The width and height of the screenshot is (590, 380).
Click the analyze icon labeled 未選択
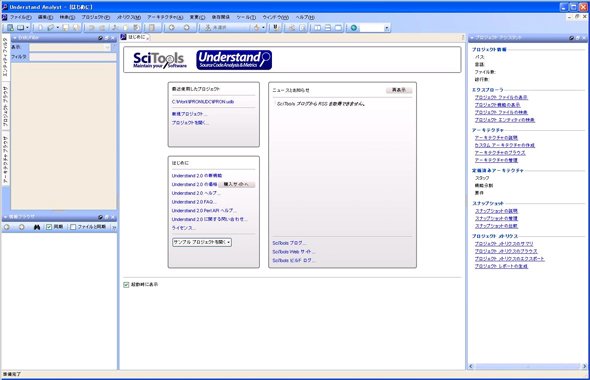[x=216, y=28]
